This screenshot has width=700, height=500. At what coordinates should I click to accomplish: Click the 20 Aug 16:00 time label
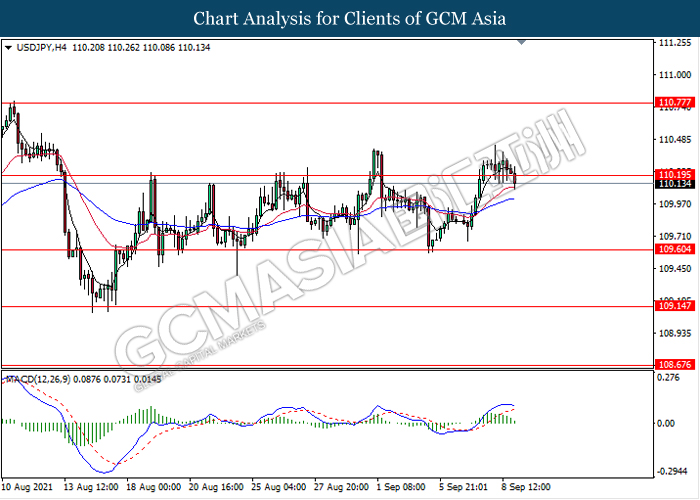click(x=216, y=487)
